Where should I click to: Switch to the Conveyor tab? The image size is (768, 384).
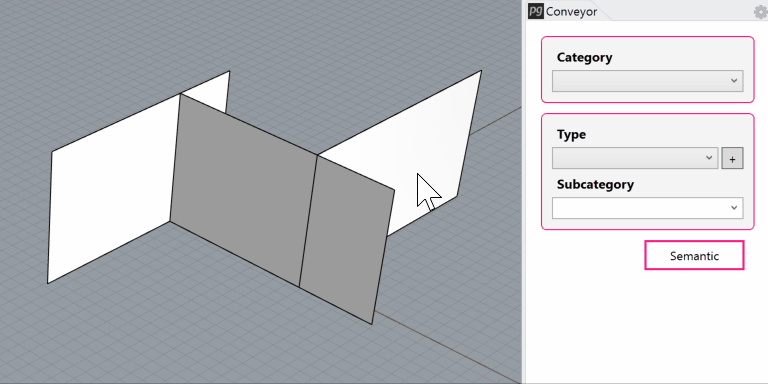tap(571, 11)
